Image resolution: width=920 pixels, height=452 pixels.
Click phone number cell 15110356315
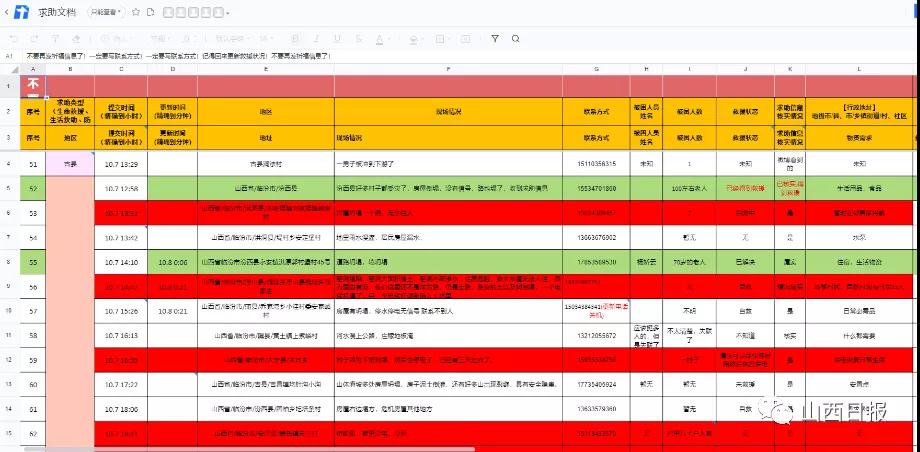(x=596, y=163)
